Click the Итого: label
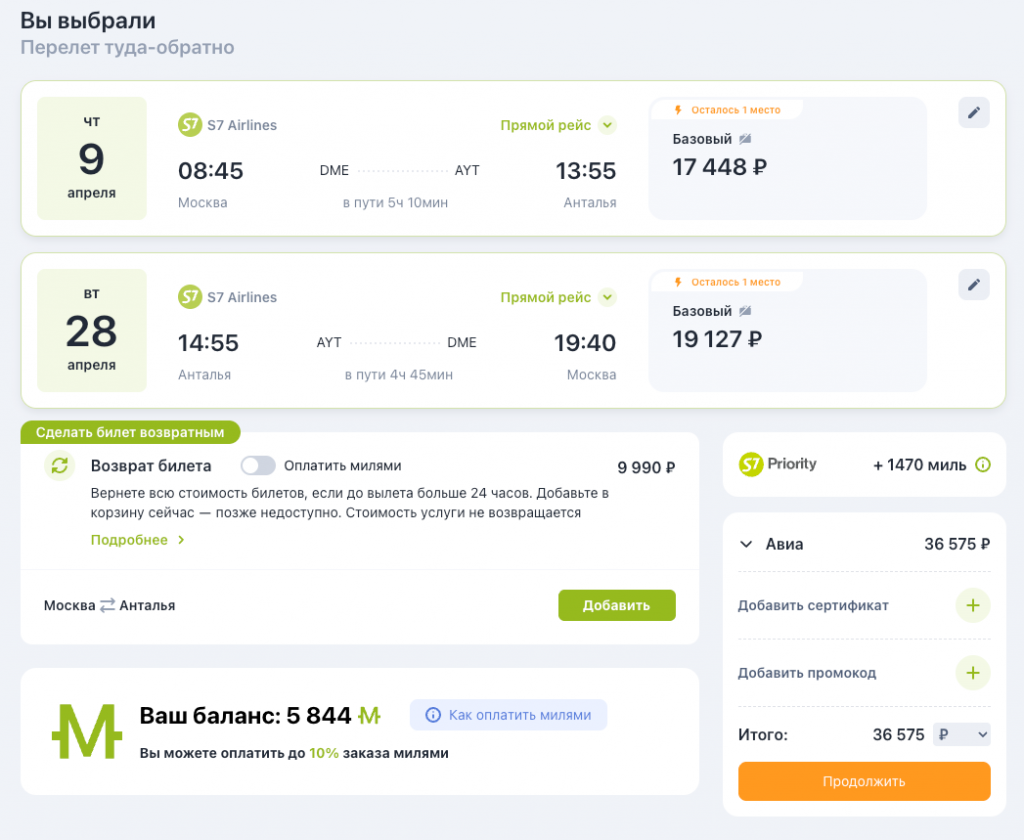Image resolution: width=1024 pixels, height=840 pixels. (763, 735)
